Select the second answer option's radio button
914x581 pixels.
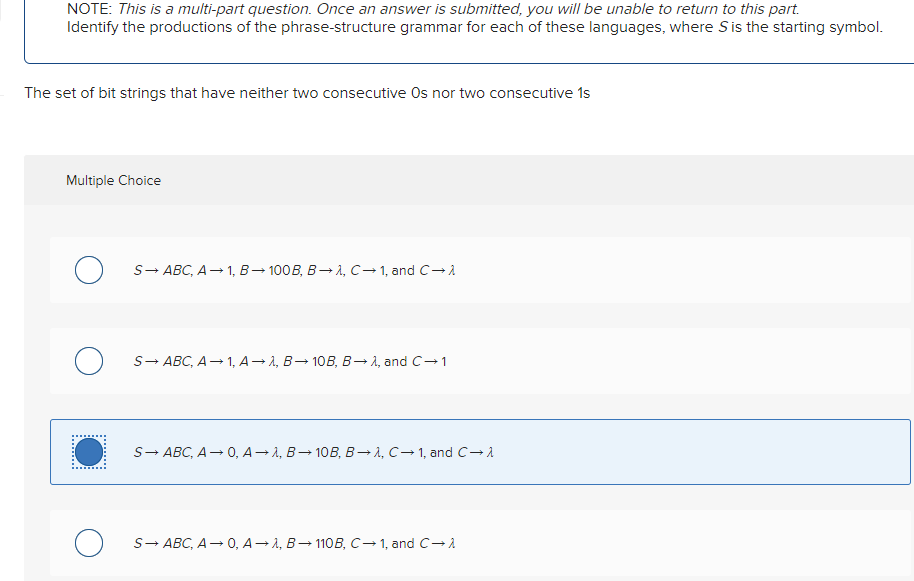tap(88, 361)
